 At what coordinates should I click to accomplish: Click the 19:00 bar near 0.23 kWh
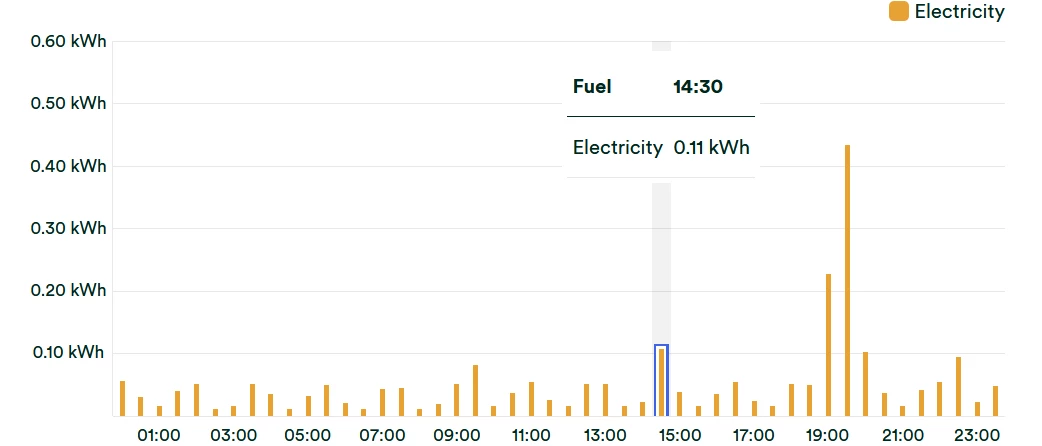pyautogui.click(x=828, y=344)
